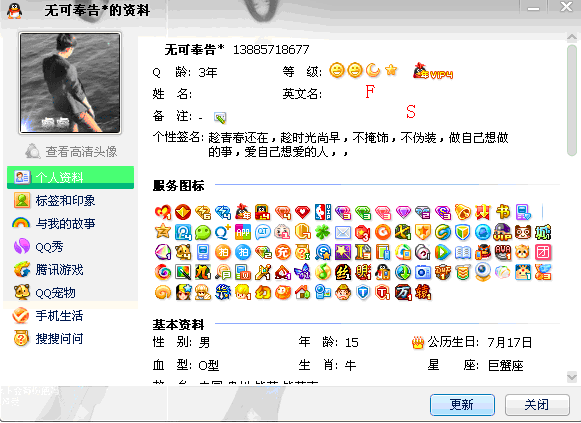Click the VIP4 member badge beside level

pyautogui.click(x=433, y=71)
